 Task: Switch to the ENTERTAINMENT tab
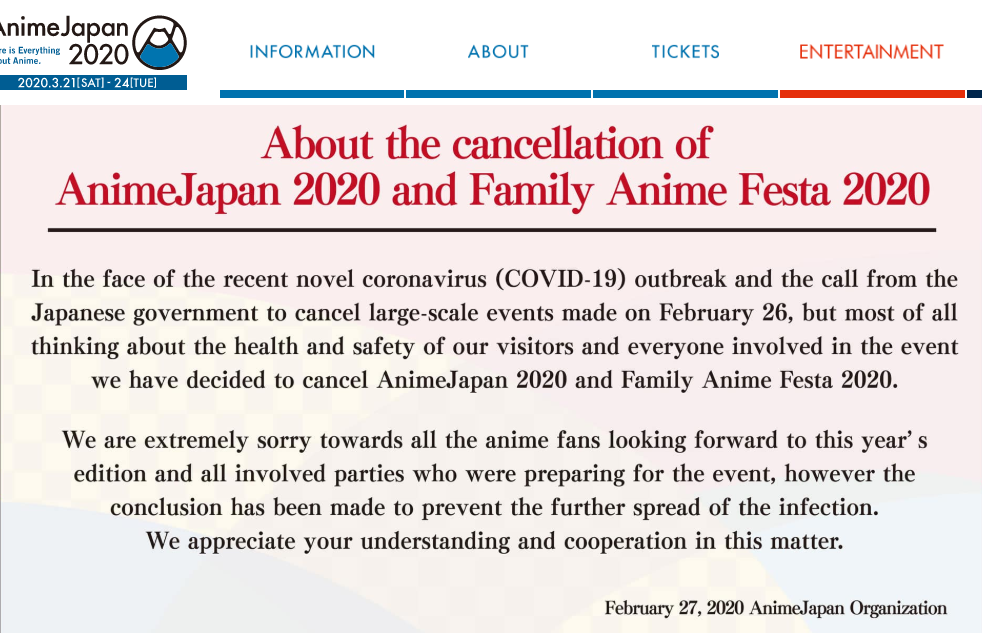click(871, 51)
